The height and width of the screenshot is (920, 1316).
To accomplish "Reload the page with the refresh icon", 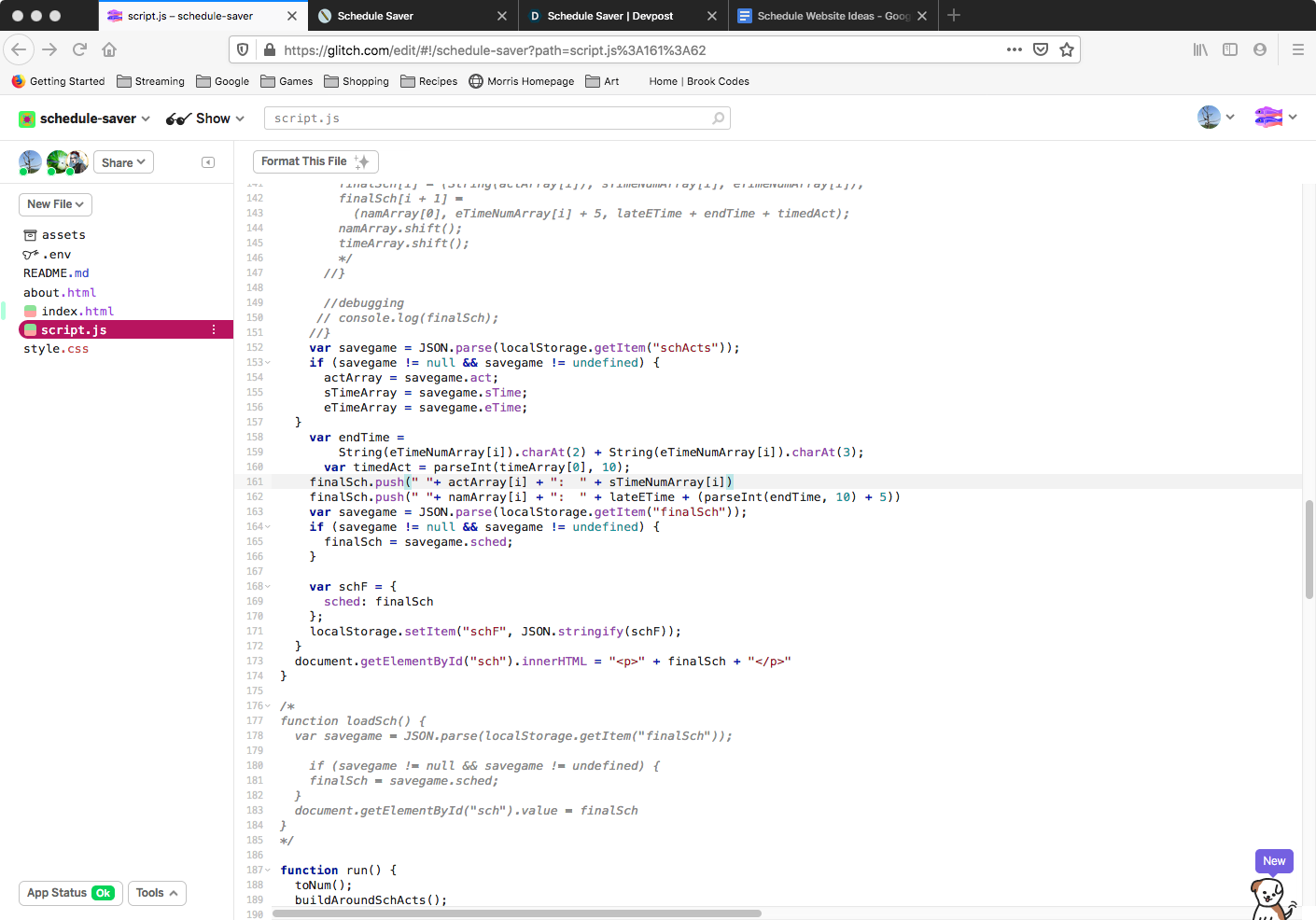I will click(79, 49).
